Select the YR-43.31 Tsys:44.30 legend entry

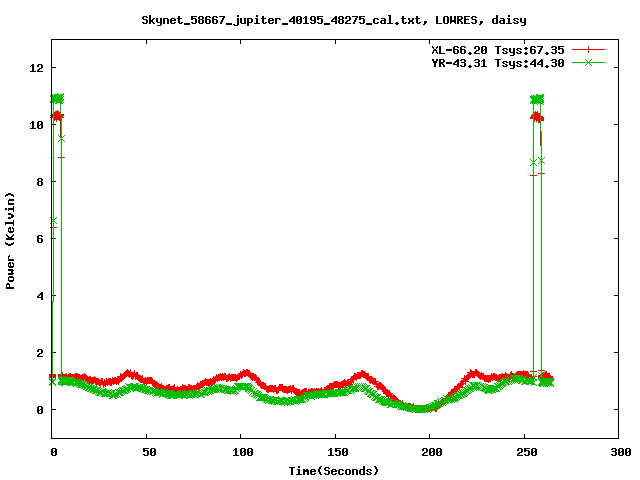click(x=498, y=63)
